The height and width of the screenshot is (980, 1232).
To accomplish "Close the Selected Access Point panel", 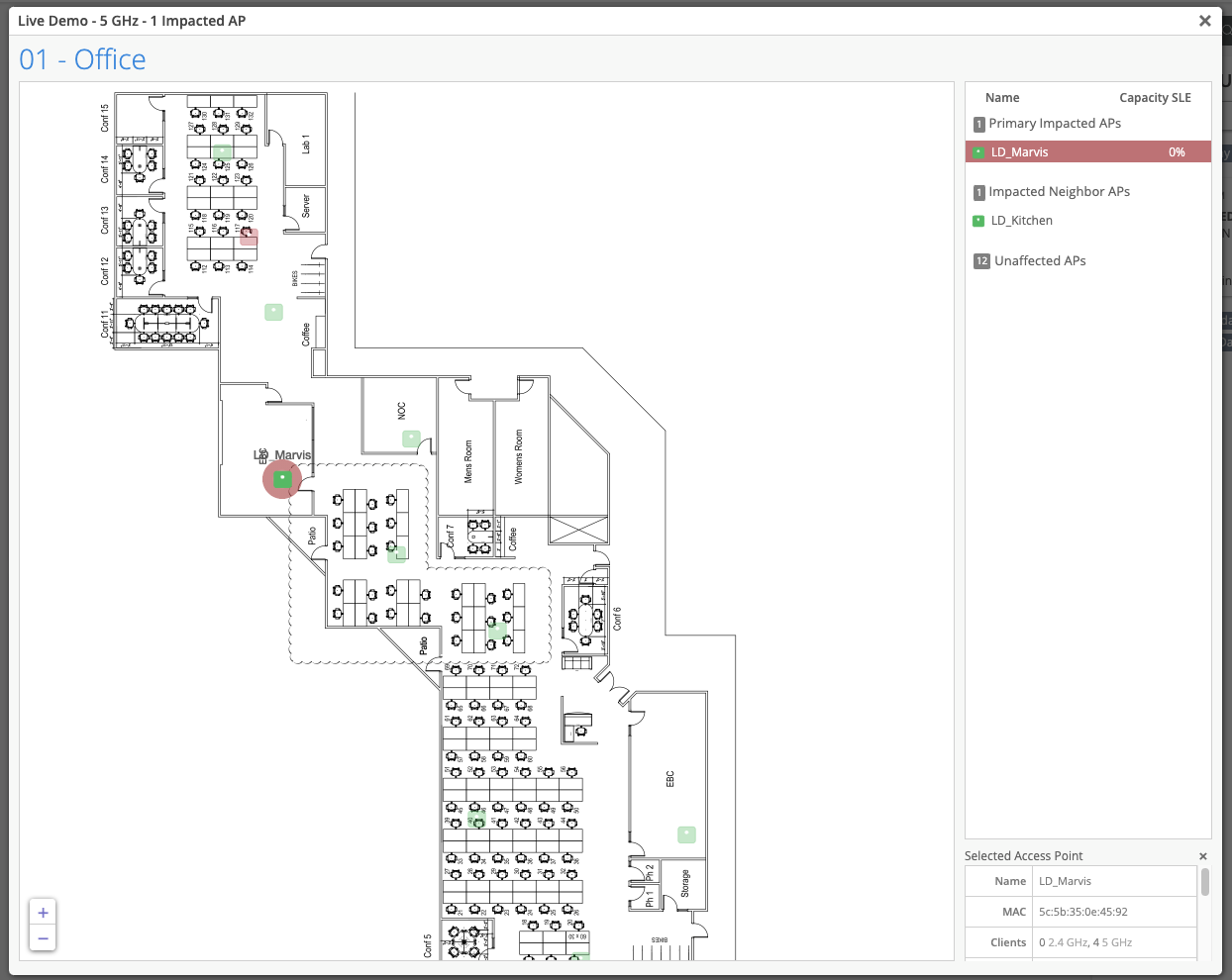I will click(1203, 856).
